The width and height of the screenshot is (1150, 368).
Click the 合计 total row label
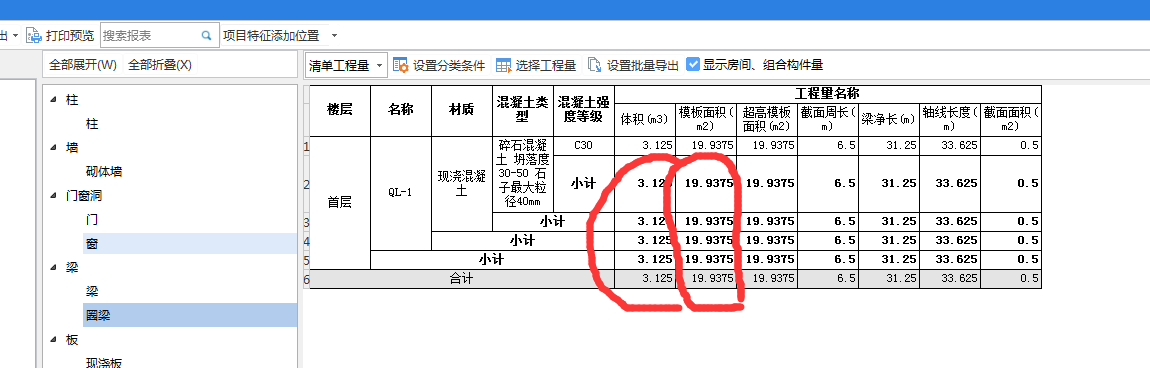coord(461,279)
